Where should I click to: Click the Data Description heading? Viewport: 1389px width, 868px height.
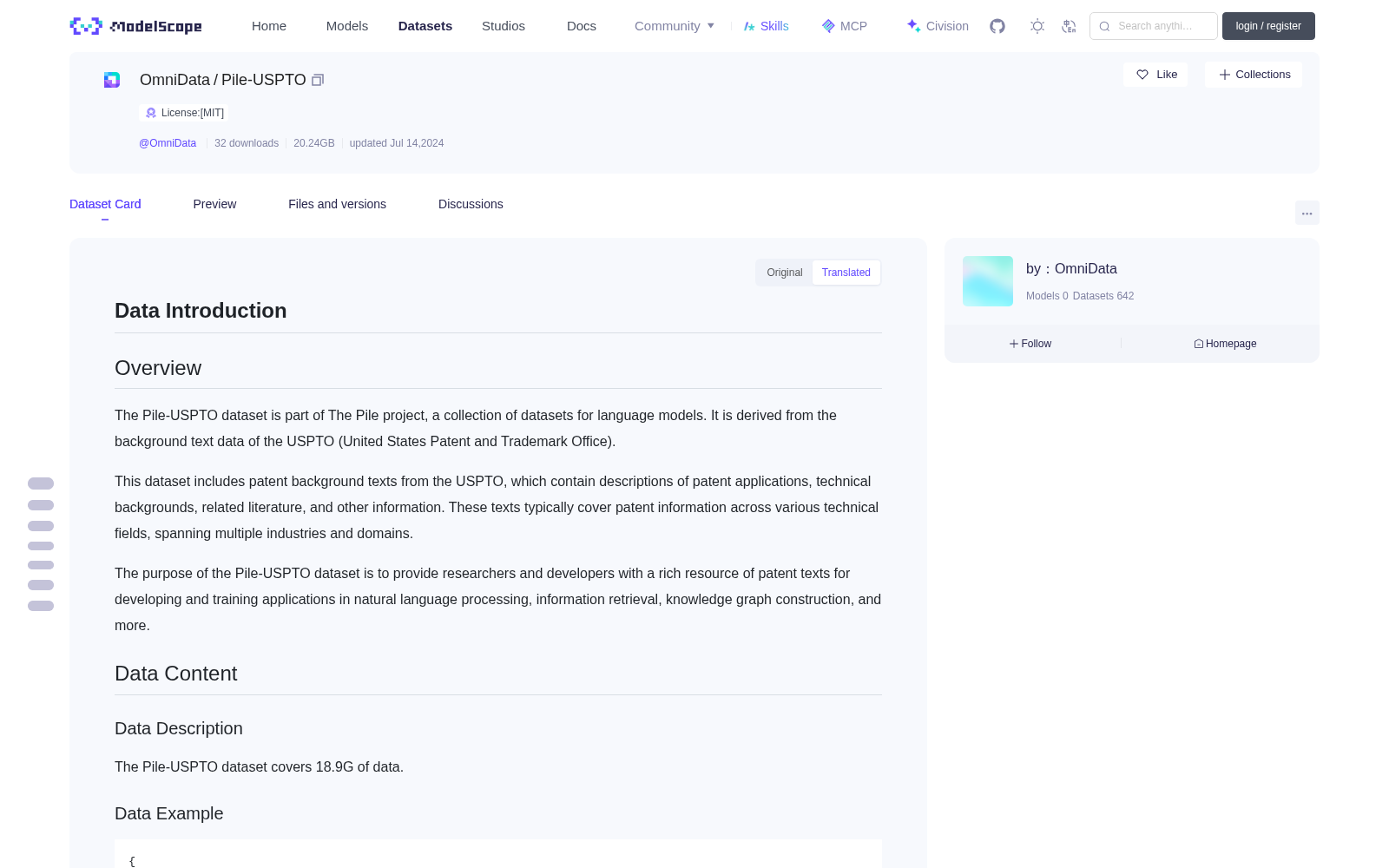coord(179,728)
